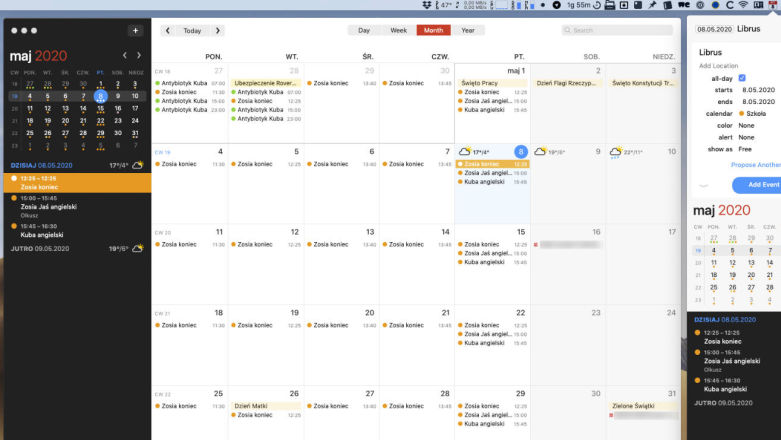Screen dimensions: 781x440
Task: Open Święto Pracy event on May 1
Action: coord(492,83)
